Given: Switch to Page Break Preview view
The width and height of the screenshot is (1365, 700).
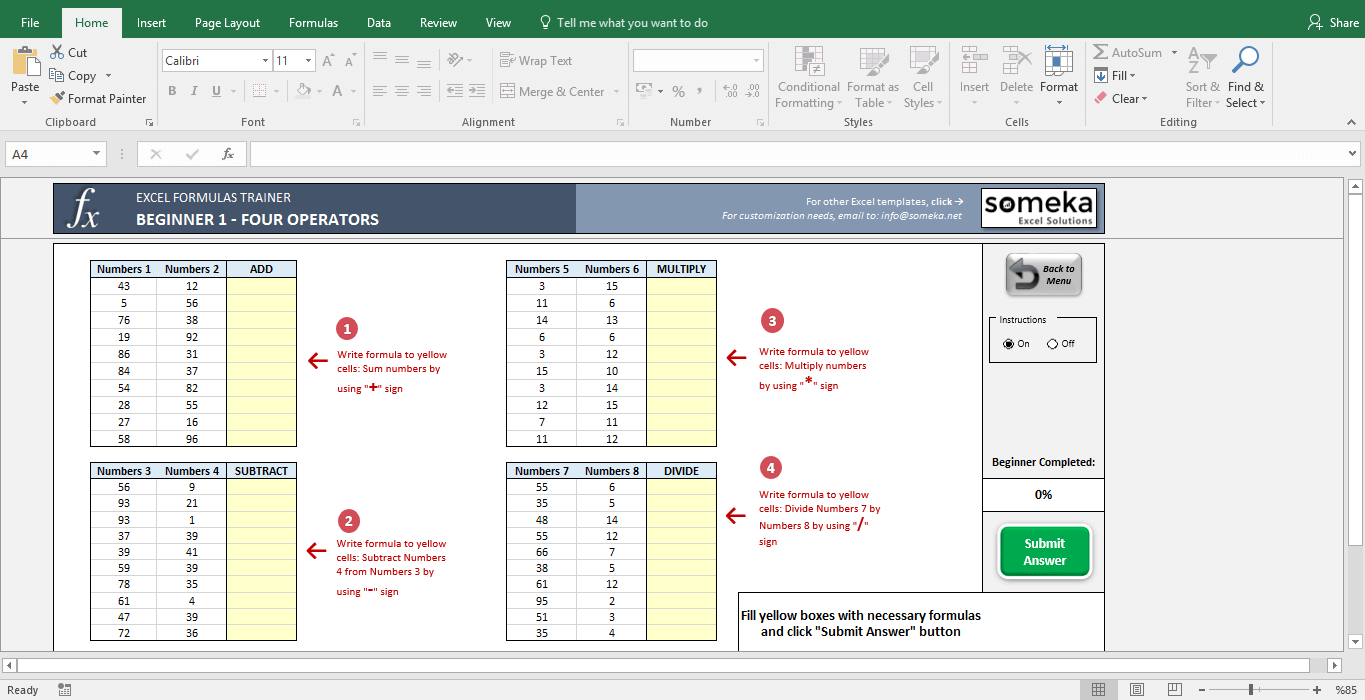Looking at the screenshot, I should [1174, 690].
